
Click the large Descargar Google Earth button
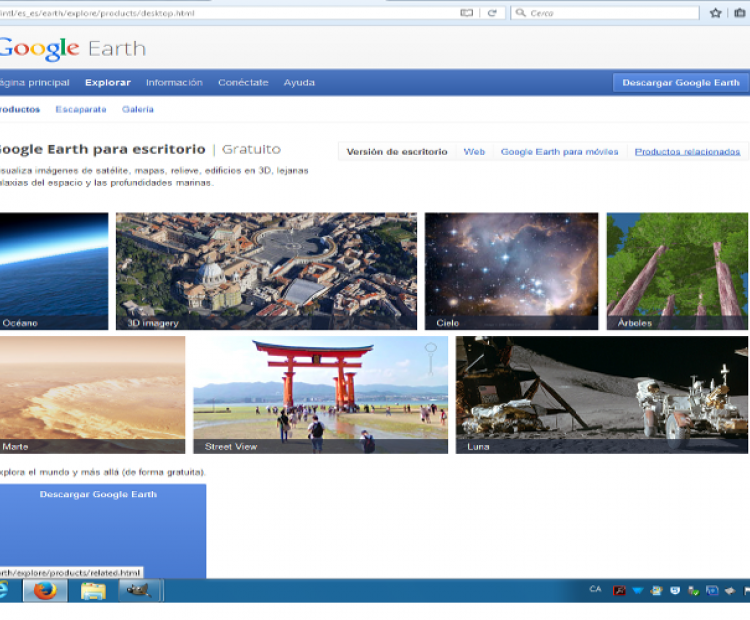pos(103,531)
